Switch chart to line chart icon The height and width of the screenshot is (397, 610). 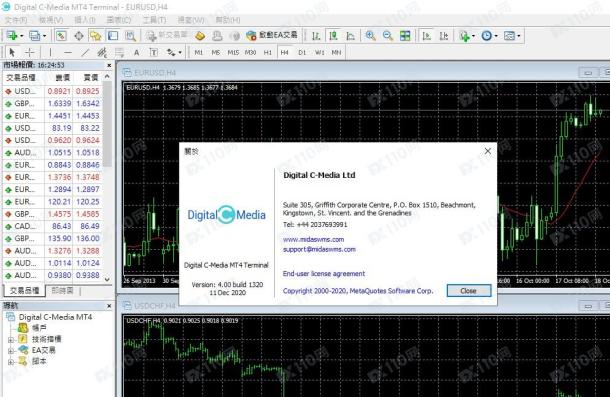click(x=351, y=36)
